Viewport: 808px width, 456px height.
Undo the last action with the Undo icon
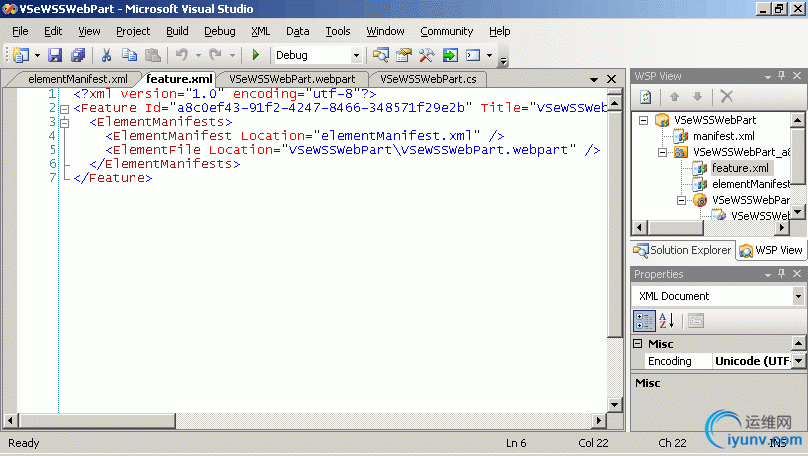point(182,55)
